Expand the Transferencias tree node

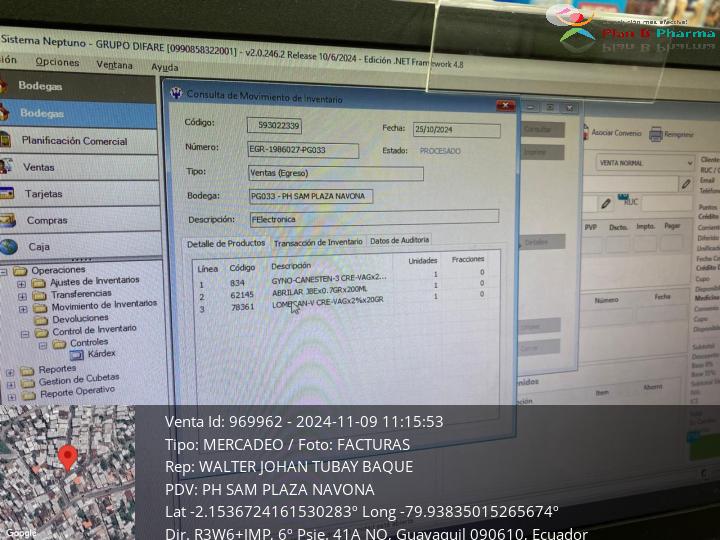point(22,297)
